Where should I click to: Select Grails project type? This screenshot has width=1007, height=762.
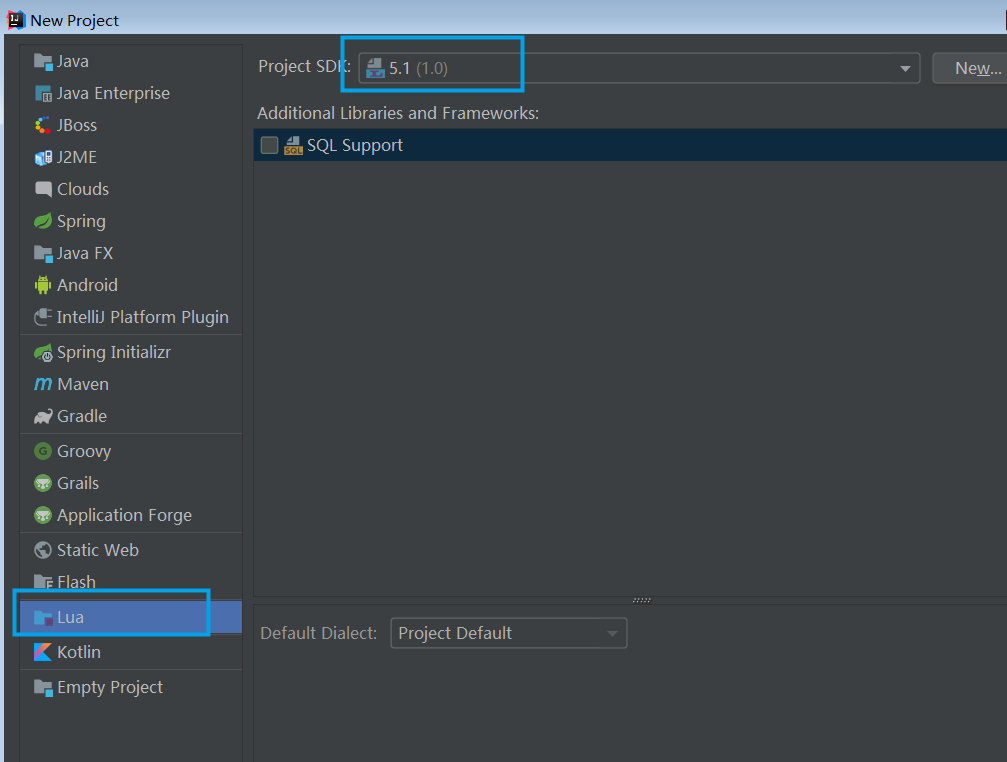tap(131, 483)
